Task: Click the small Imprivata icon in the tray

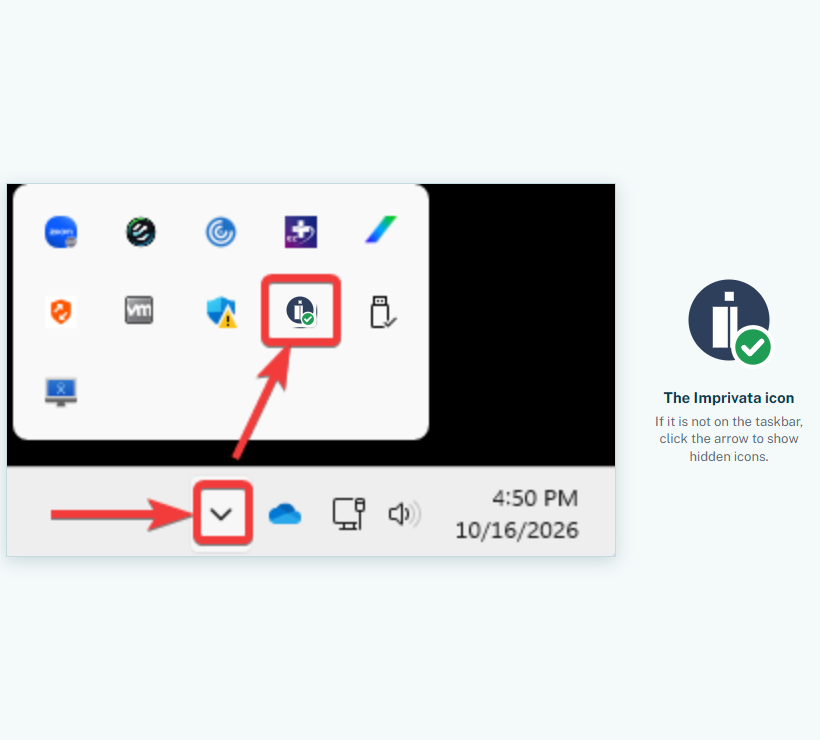Action: 301,311
